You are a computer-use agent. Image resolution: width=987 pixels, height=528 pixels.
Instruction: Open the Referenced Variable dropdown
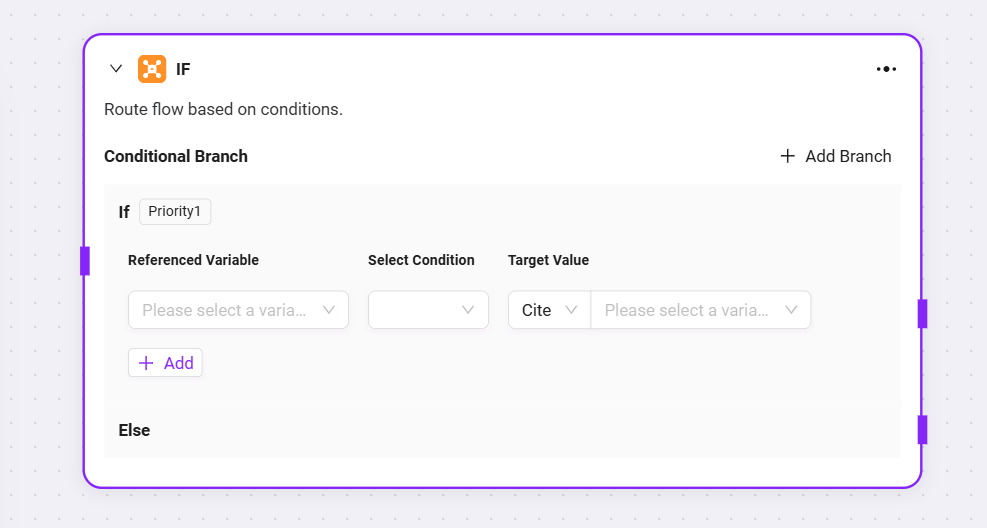pos(239,310)
